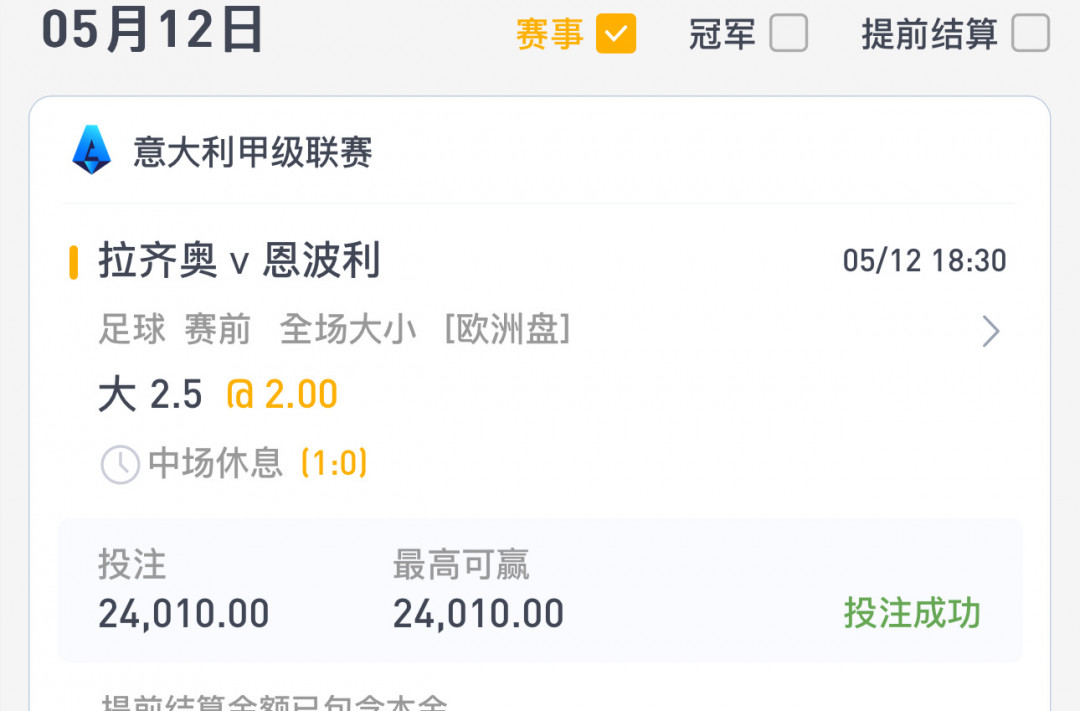Tick the 提前结算 checkbox
Image resolution: width=1080 pixels, height=711 pixels.
[1030, 33]
